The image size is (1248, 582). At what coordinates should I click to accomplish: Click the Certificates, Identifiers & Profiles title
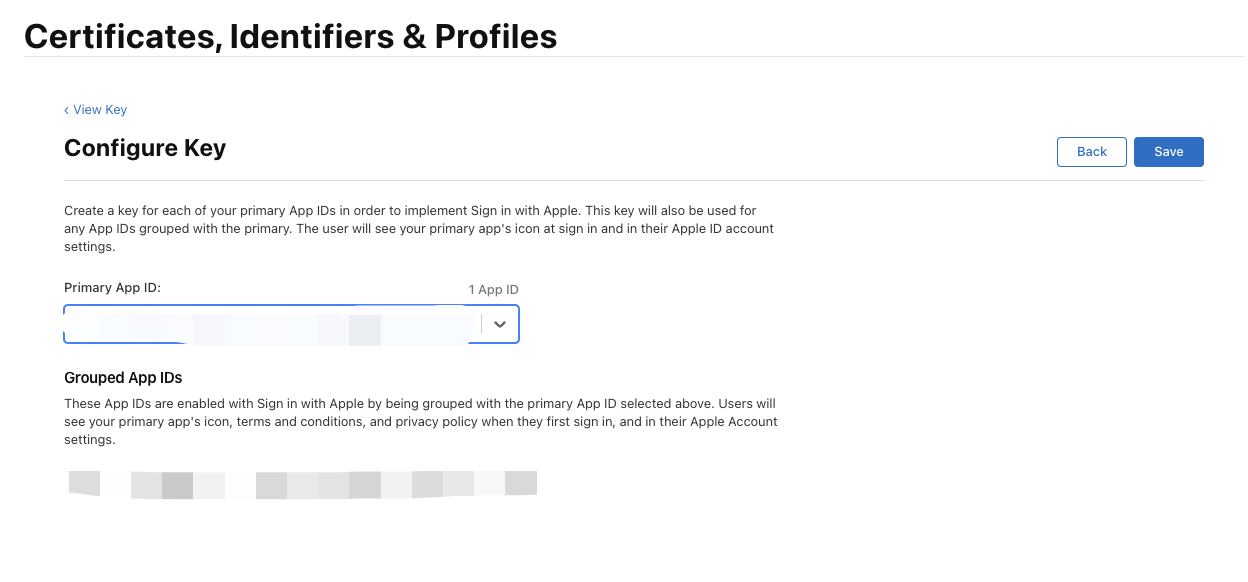click(290, 37)
